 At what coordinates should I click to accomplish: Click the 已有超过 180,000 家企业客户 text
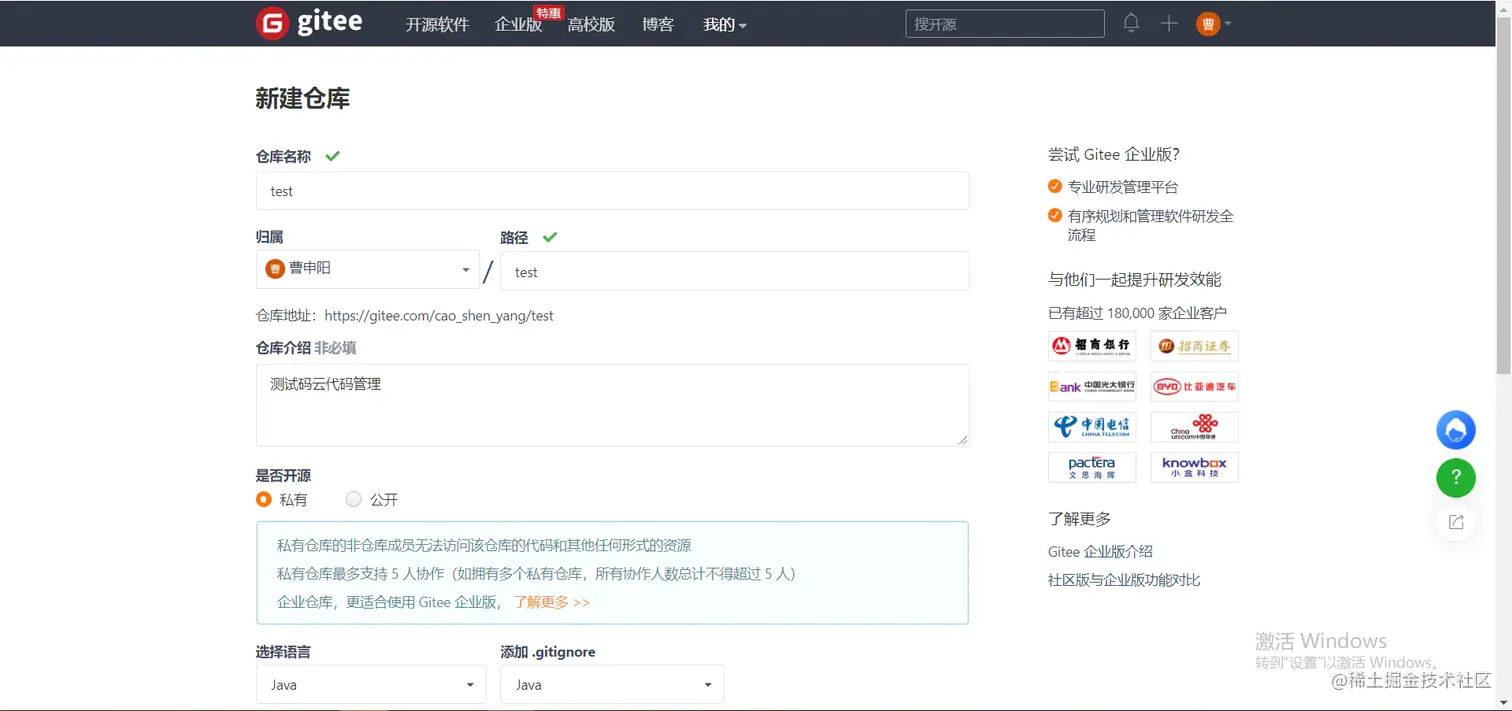coord(1137,313)
